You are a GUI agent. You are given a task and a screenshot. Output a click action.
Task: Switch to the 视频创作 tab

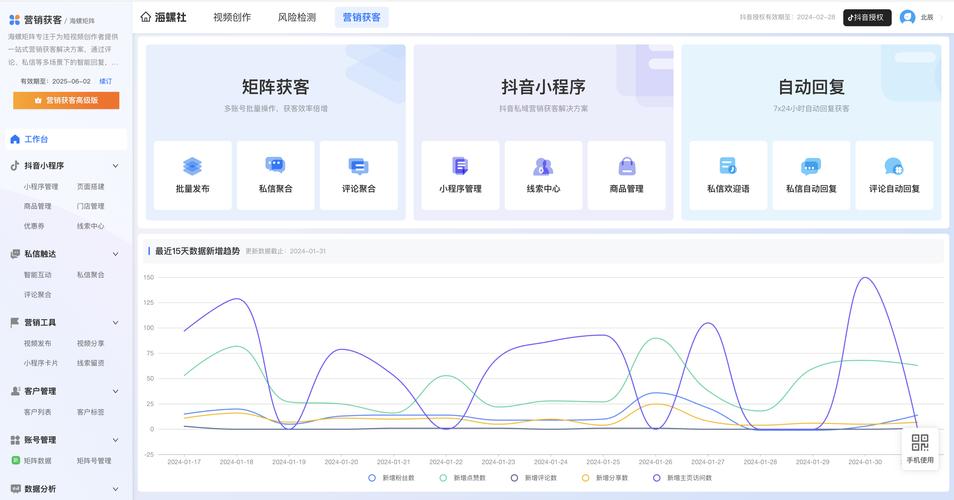tap(232, 17)
